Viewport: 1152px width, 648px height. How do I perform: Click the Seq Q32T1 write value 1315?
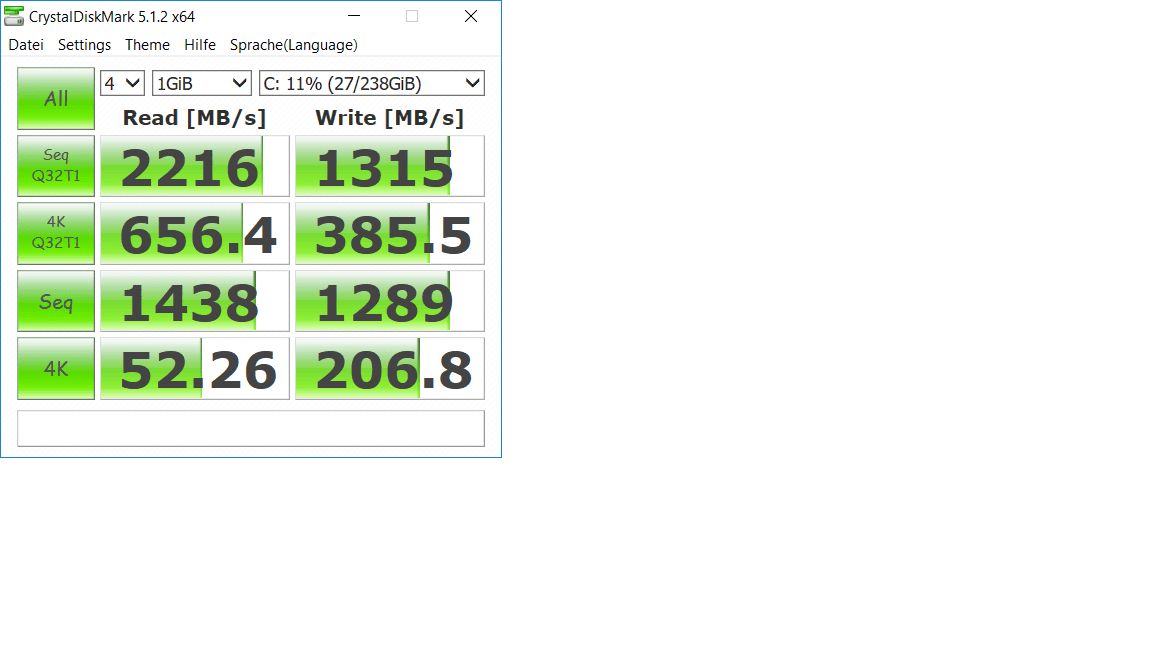[x=389, y=166]
